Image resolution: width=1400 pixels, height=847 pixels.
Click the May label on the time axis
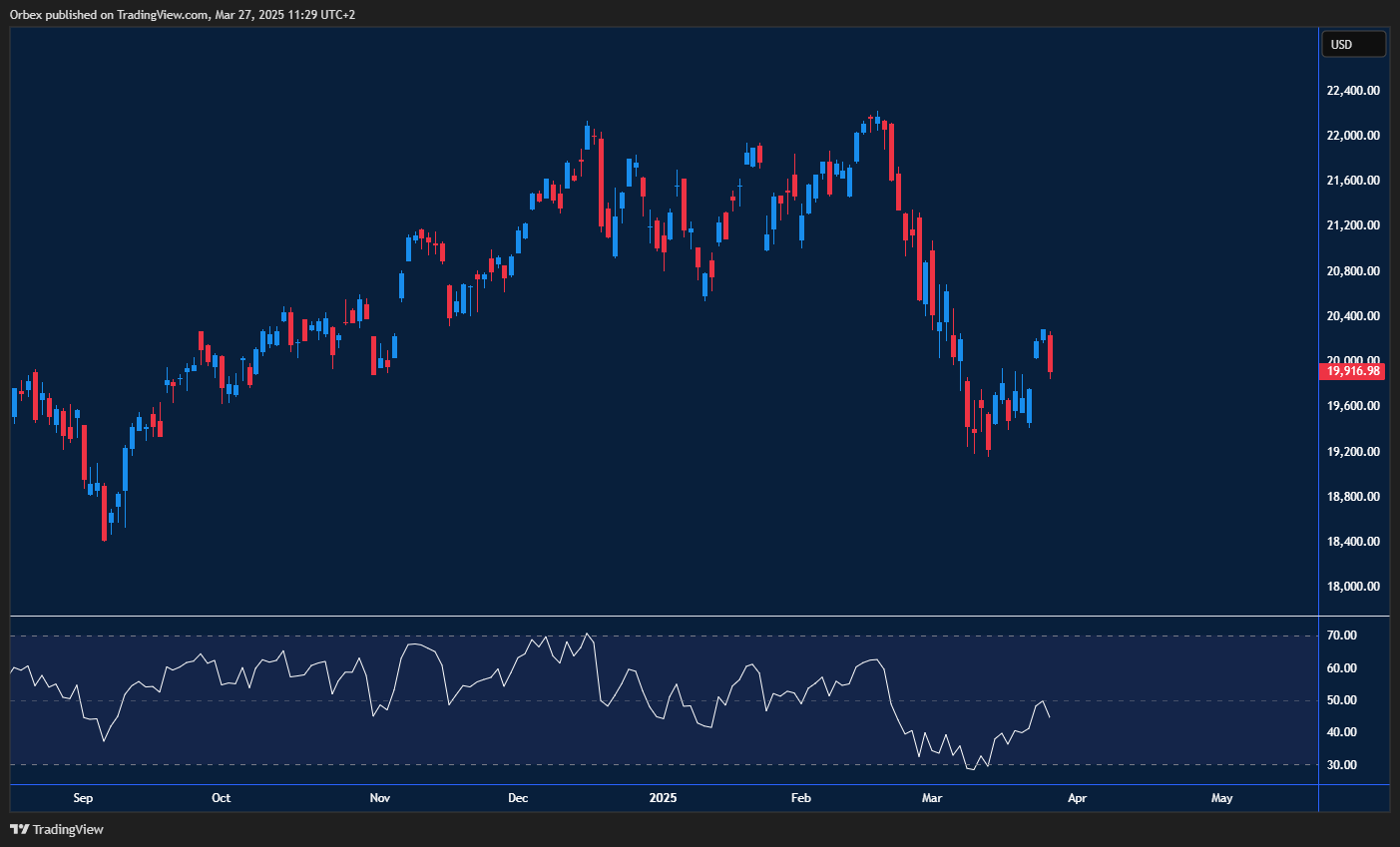point(1221,798)
